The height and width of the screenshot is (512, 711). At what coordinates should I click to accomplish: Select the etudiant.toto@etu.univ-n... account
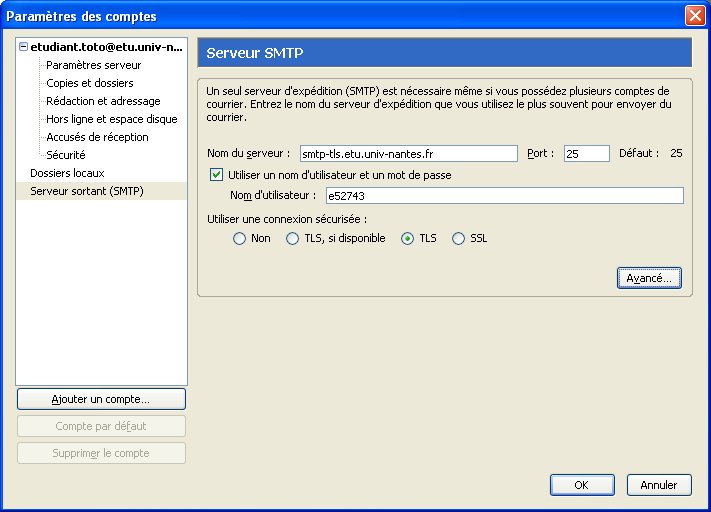pyautogui.click(x=107, y=47)
